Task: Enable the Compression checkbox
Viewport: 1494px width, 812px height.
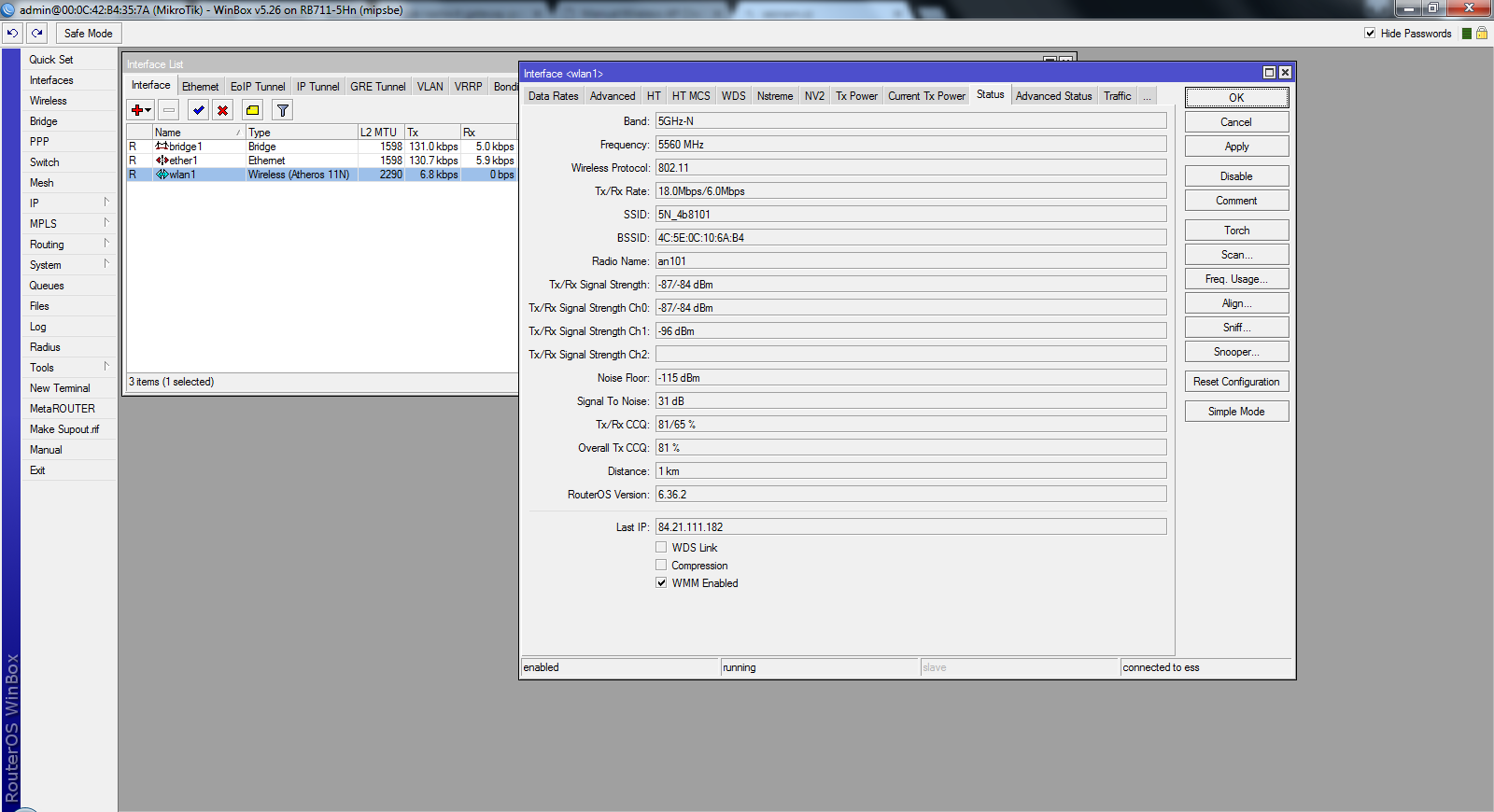Action: coord(661,566)
